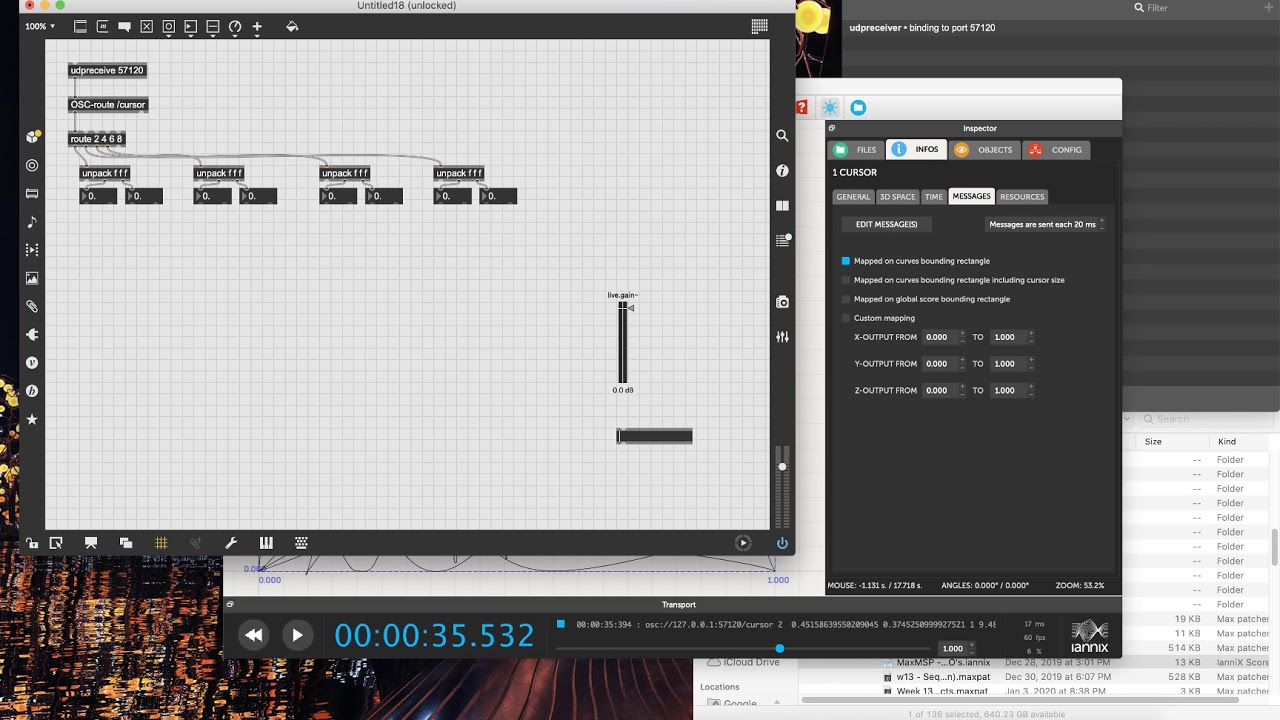Screen dimensions: 1280x720
Task: Open Max Vizzie modules icon
Action: 32,363
